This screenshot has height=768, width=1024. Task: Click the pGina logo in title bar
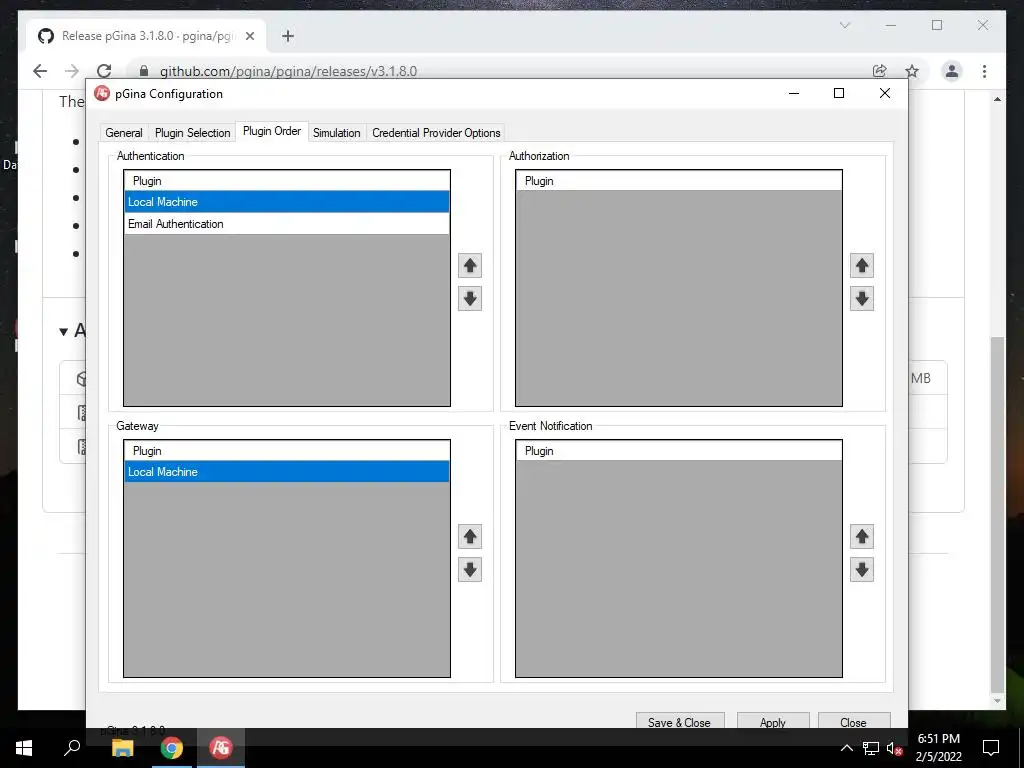pyautogui.click(x=102, y=93)
